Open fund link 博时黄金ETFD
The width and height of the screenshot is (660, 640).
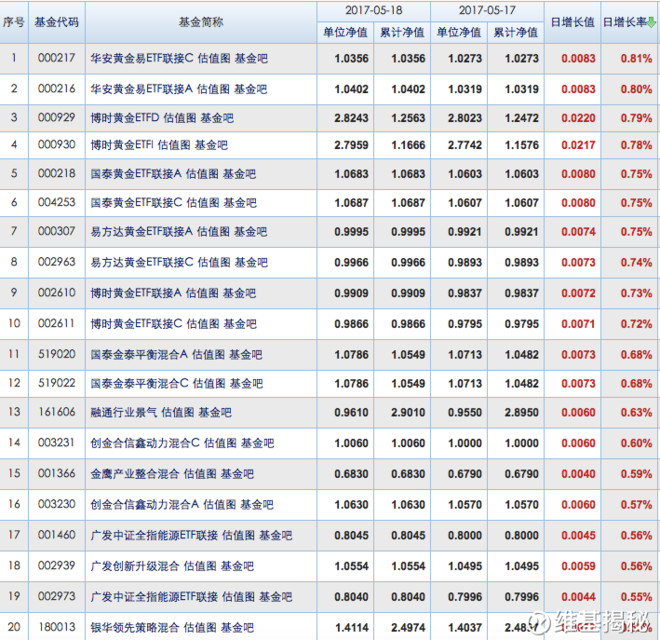[x=125, y=117]
